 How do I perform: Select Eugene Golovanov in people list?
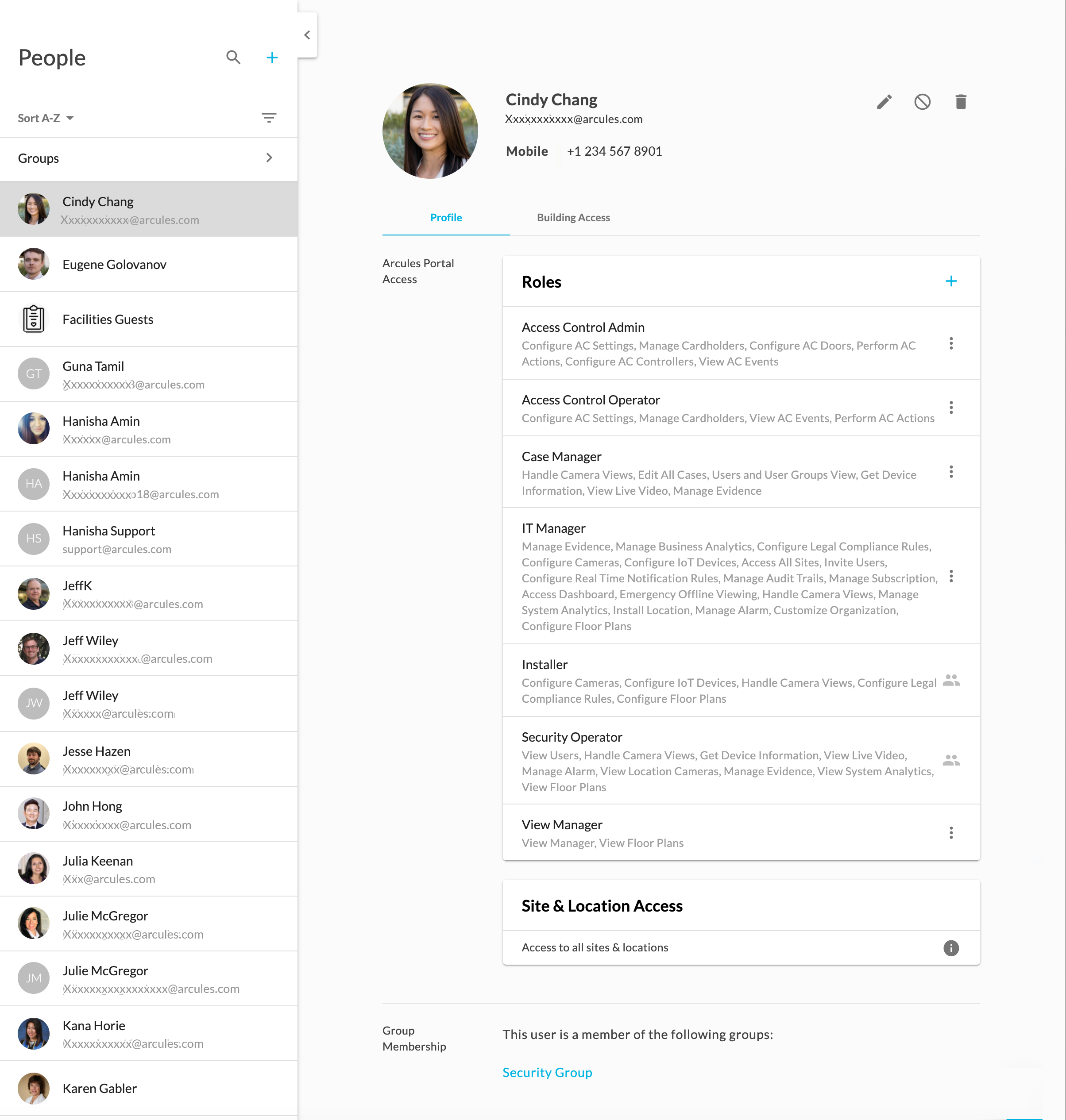click(x=149, y=264)
